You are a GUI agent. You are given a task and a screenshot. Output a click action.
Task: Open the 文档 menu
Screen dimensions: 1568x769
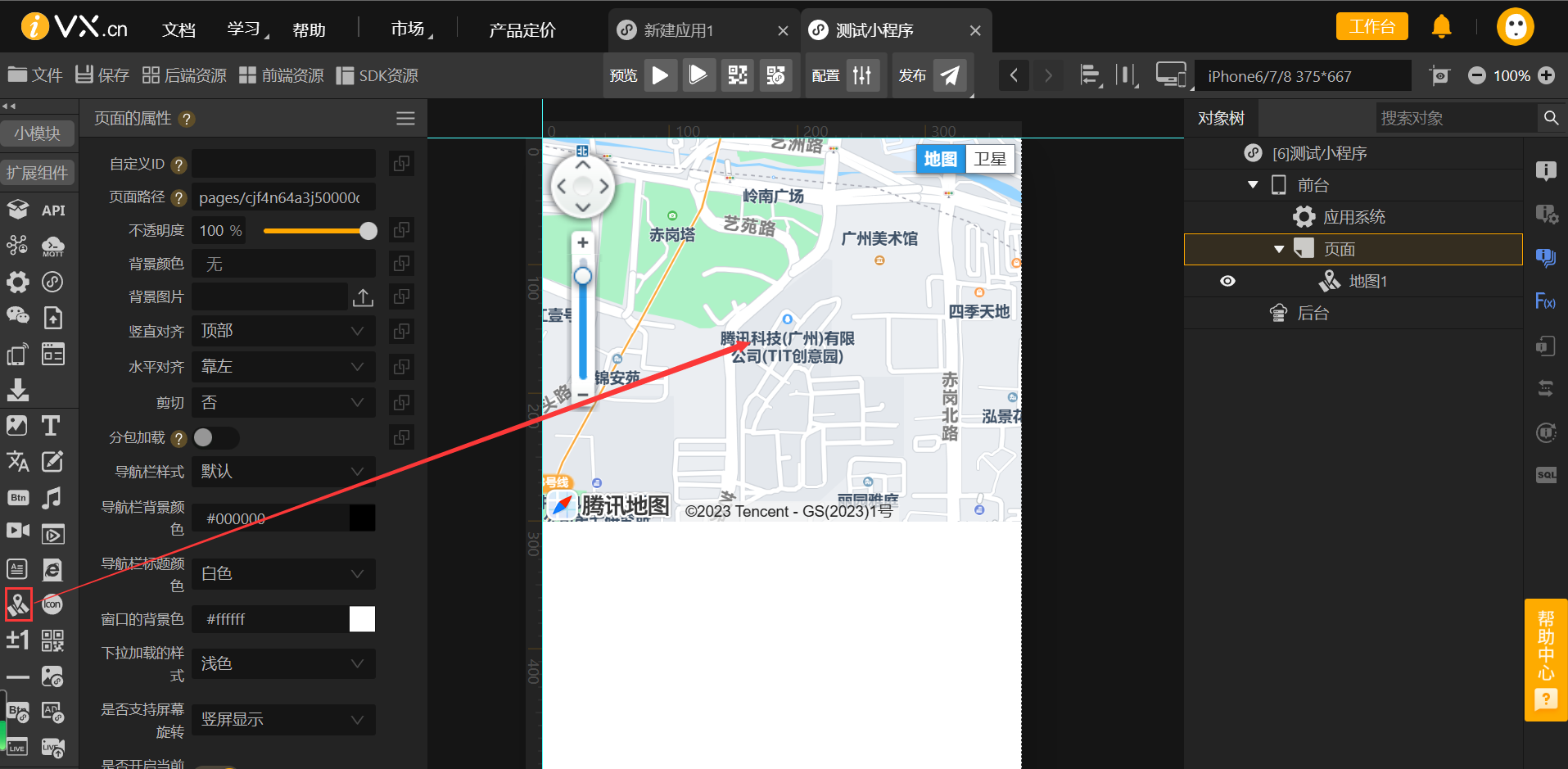(178, 29)
